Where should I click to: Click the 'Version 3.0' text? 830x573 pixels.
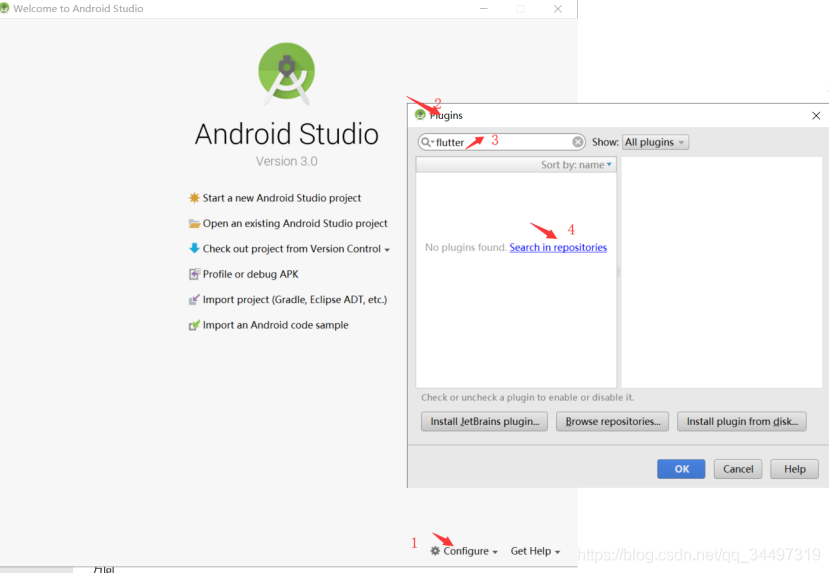tap(286, 161)
